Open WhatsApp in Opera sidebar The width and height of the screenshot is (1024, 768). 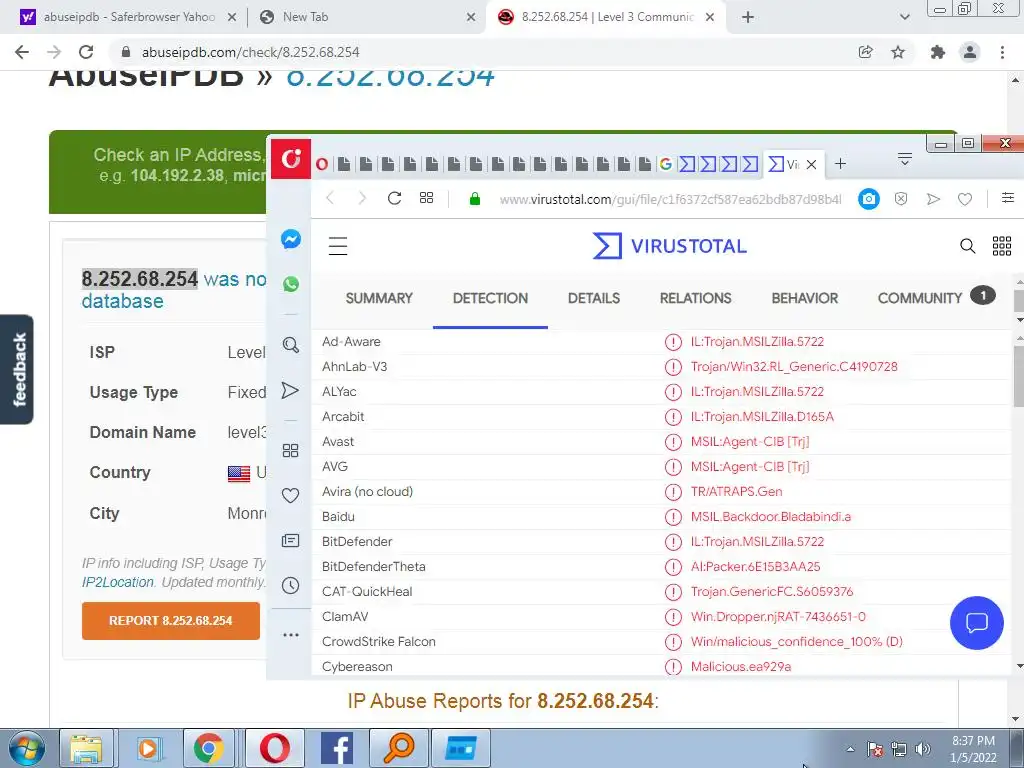point(291,284)
